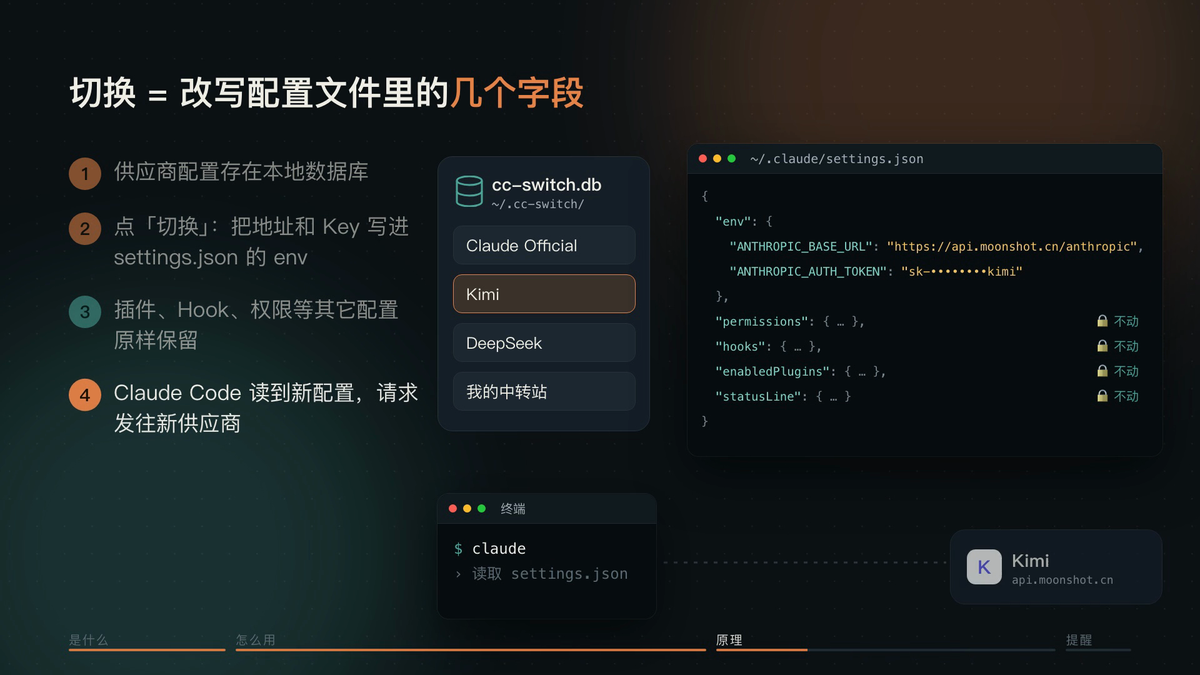
Task: Click the "statusLine" key in the code
Action: pyautogui.click(x=760, y=397)
